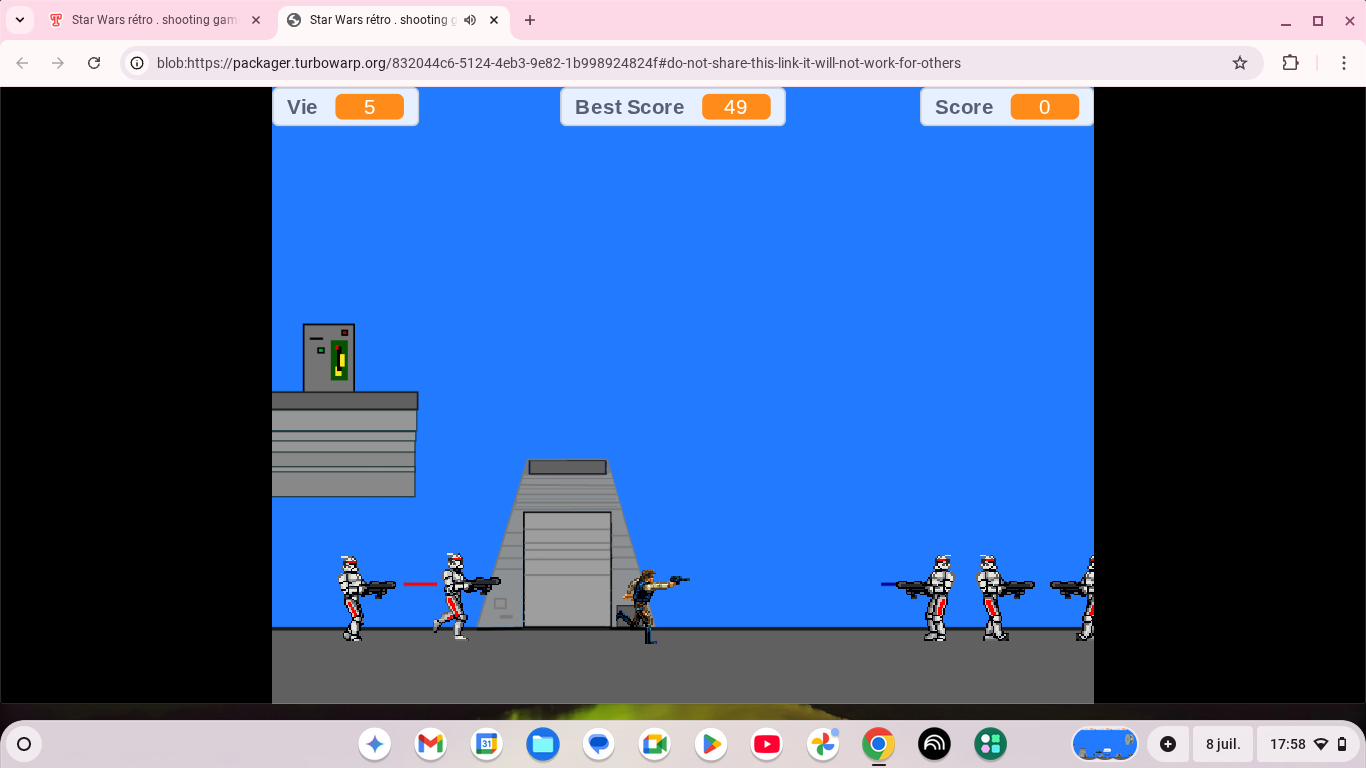
Task: Open the green dots app in shelf
Action: pyautogui.click(x=991, y=744)
